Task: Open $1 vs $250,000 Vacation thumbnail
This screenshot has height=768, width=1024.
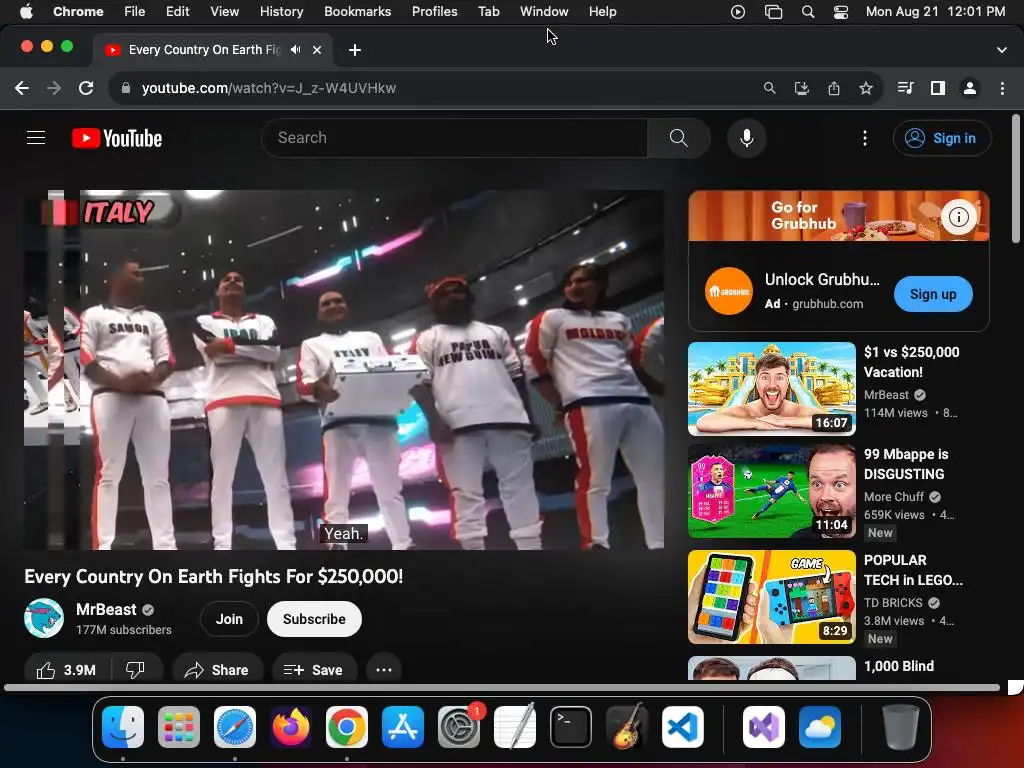Action: coord(771,389)
